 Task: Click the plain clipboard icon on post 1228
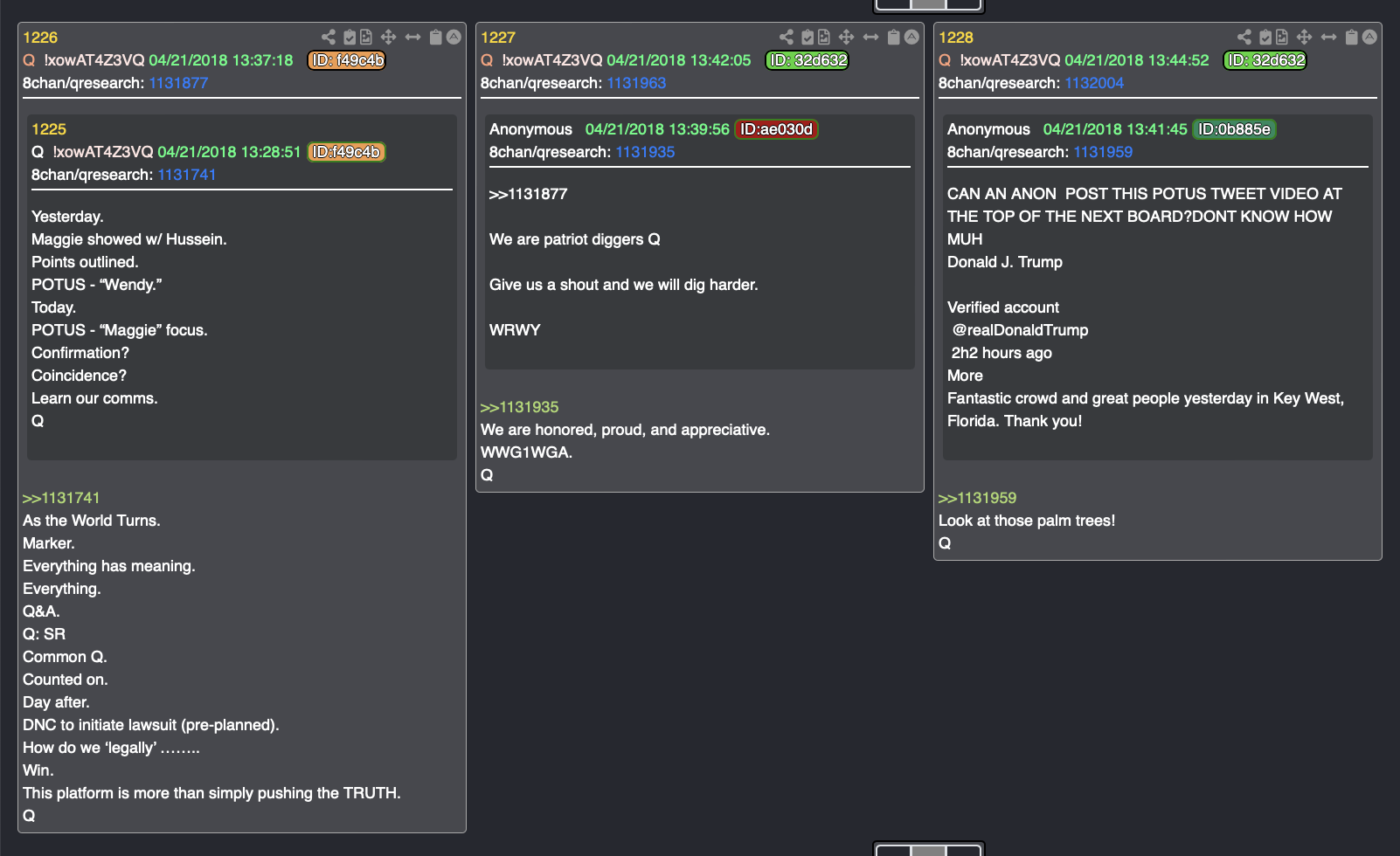(1351, 37)
